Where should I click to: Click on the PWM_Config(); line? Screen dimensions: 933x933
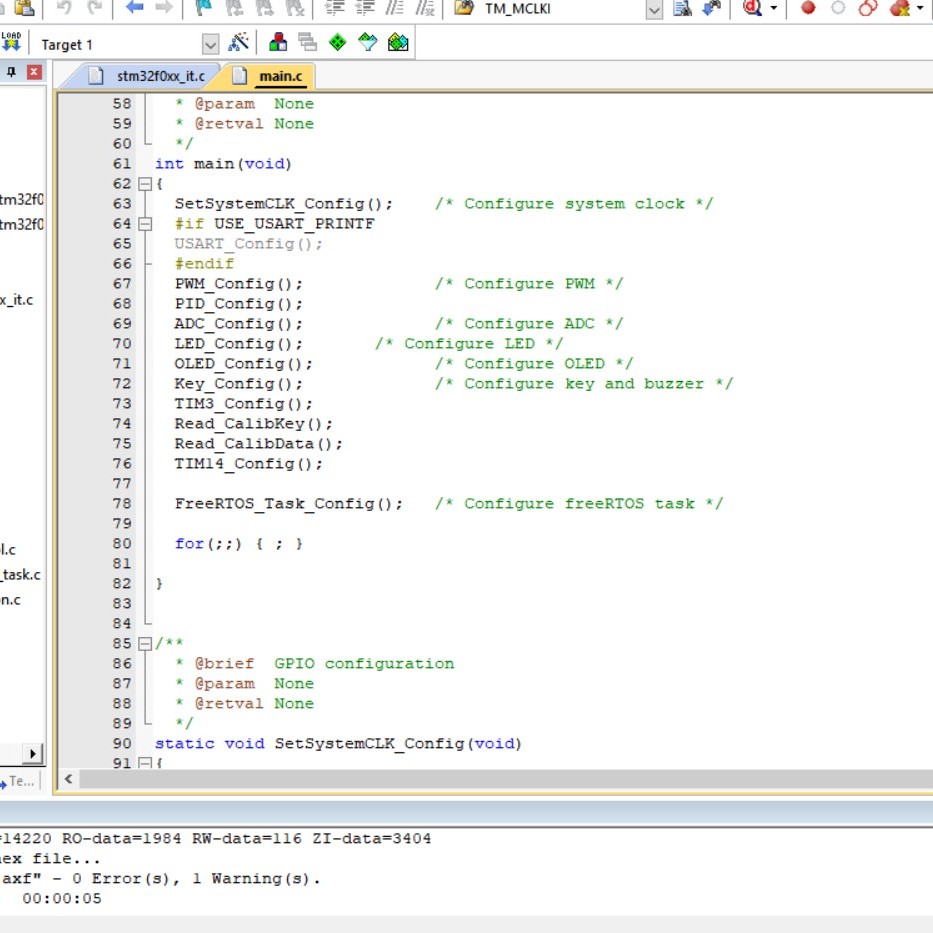(x=238, y=284)
